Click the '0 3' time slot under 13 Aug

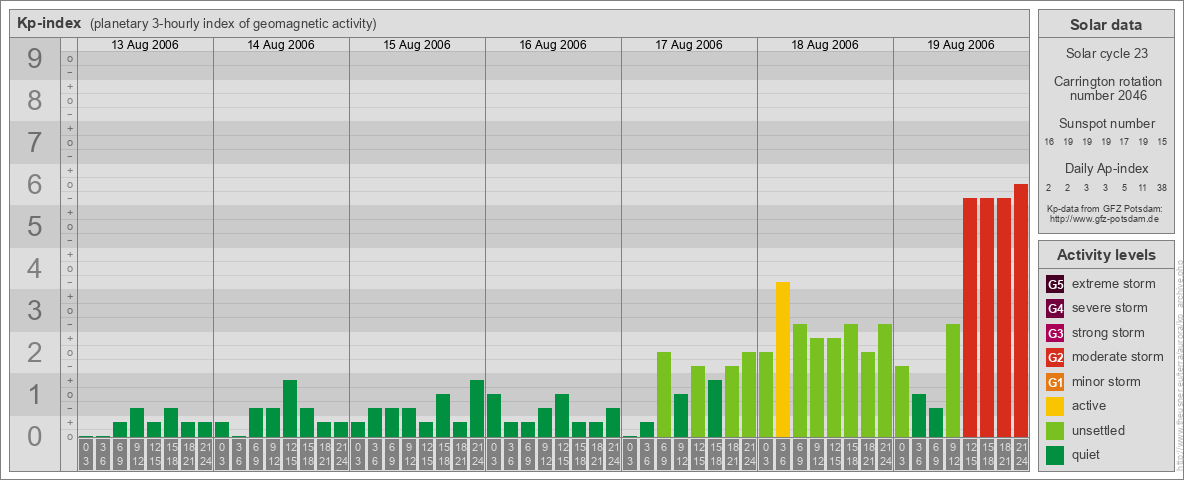pos(86,454)
